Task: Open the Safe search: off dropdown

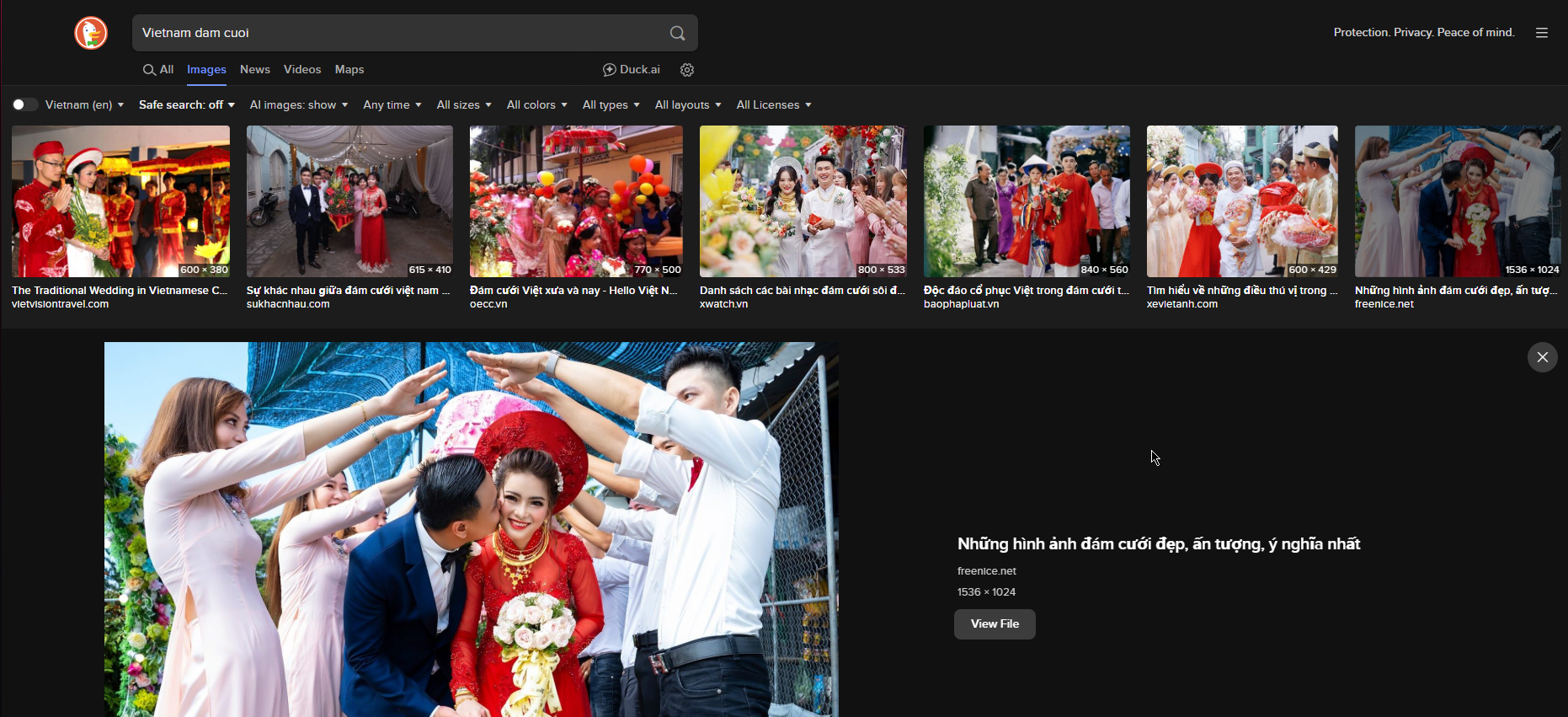Action: click(x=186, y=104)
